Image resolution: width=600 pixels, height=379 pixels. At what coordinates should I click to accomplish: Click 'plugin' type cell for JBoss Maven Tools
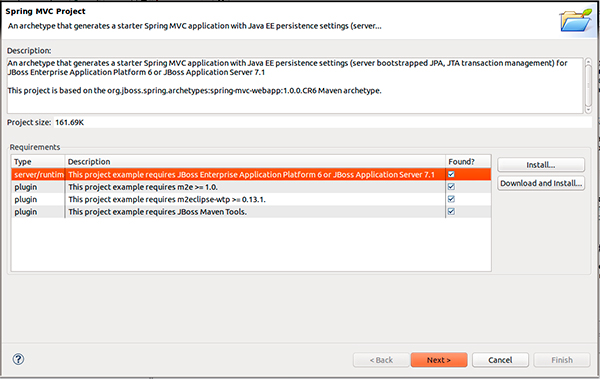[x=26, y=212]
